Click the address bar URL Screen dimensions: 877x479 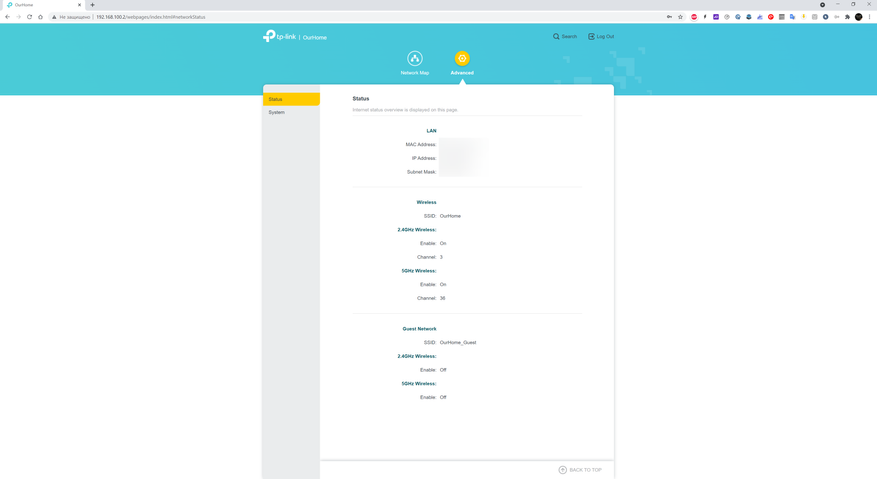pos(150,17)
